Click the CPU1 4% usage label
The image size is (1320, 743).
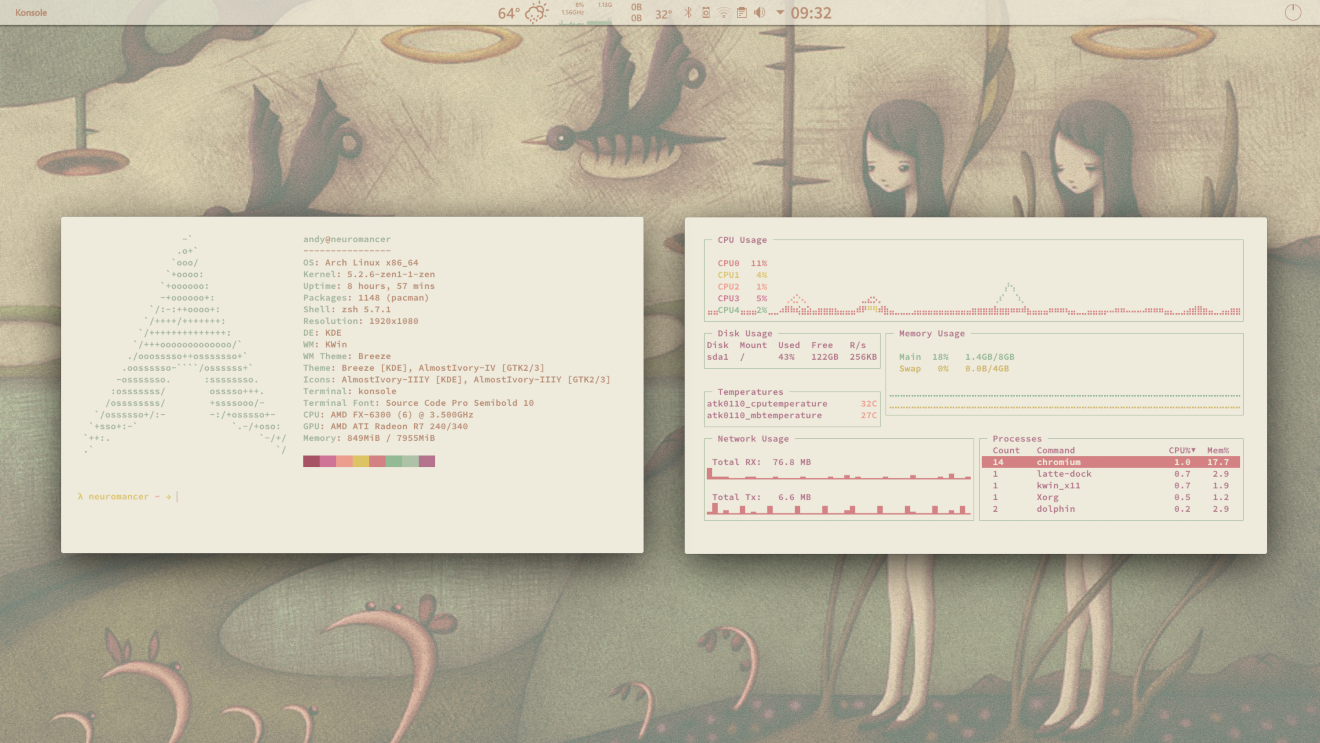(x=742, y=275)
